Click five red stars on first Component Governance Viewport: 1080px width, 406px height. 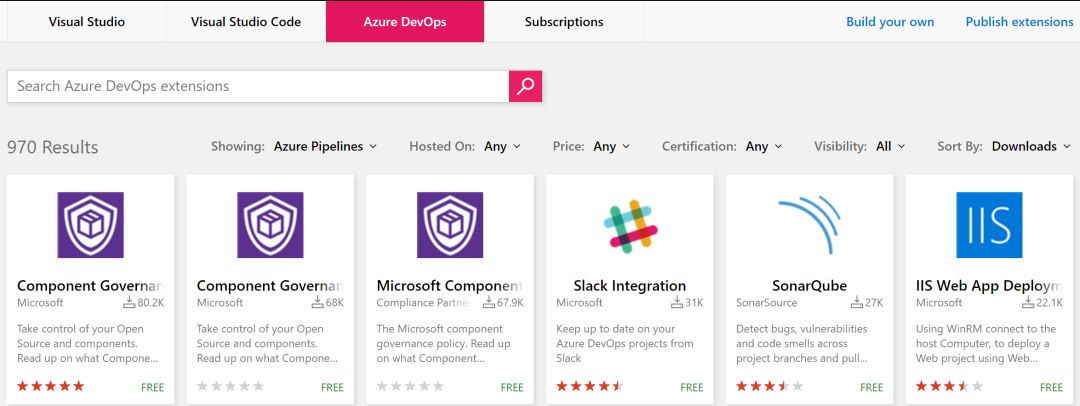coord(50,386)
